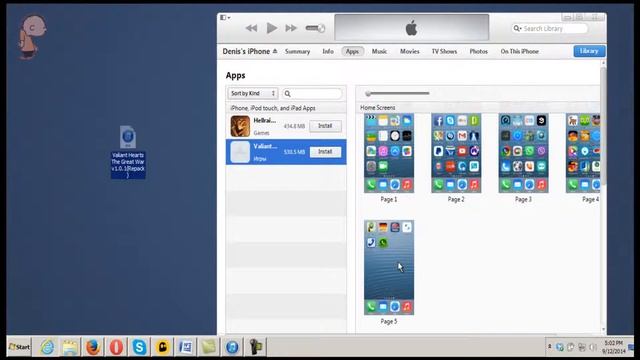Install the Valiant app
Image resolution: width=640 pixels, height=360 pixels.
coord(325,152)
